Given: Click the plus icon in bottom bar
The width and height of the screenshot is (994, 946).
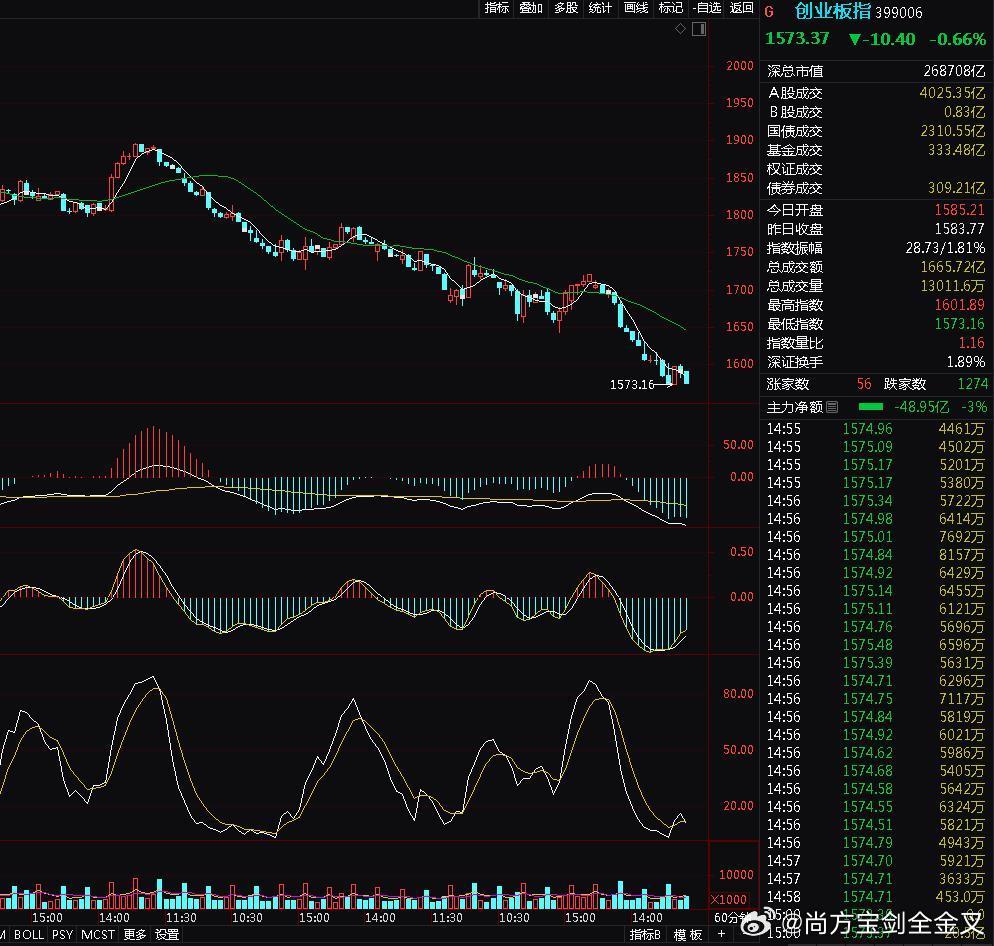Looking at the screenshot, I should coord(722,935).
